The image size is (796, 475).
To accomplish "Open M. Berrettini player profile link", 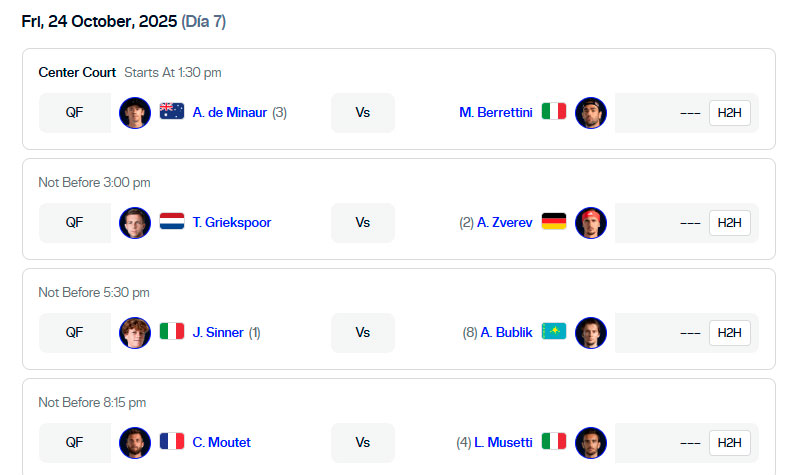I will click(496, 113).
